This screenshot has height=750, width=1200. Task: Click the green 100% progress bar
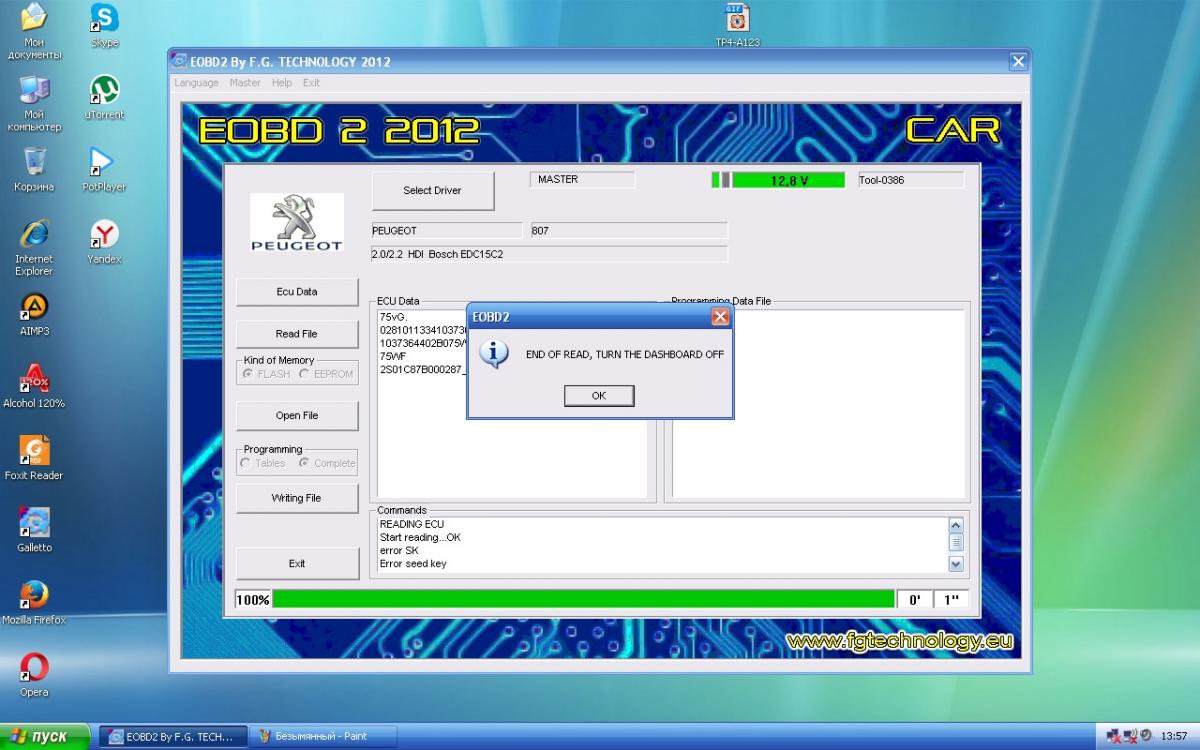coord(583,599)
